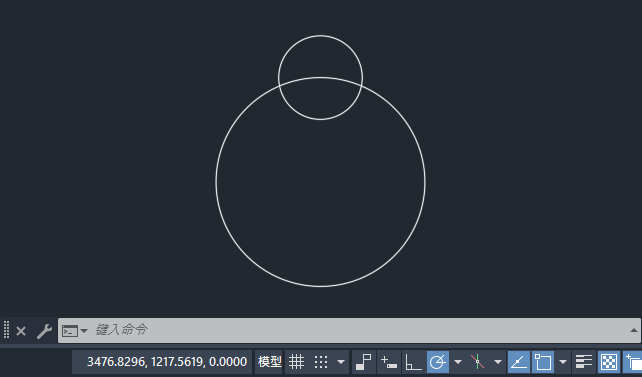
Task: Expand command history with the up arrow
Action: (x=634, y=330)
